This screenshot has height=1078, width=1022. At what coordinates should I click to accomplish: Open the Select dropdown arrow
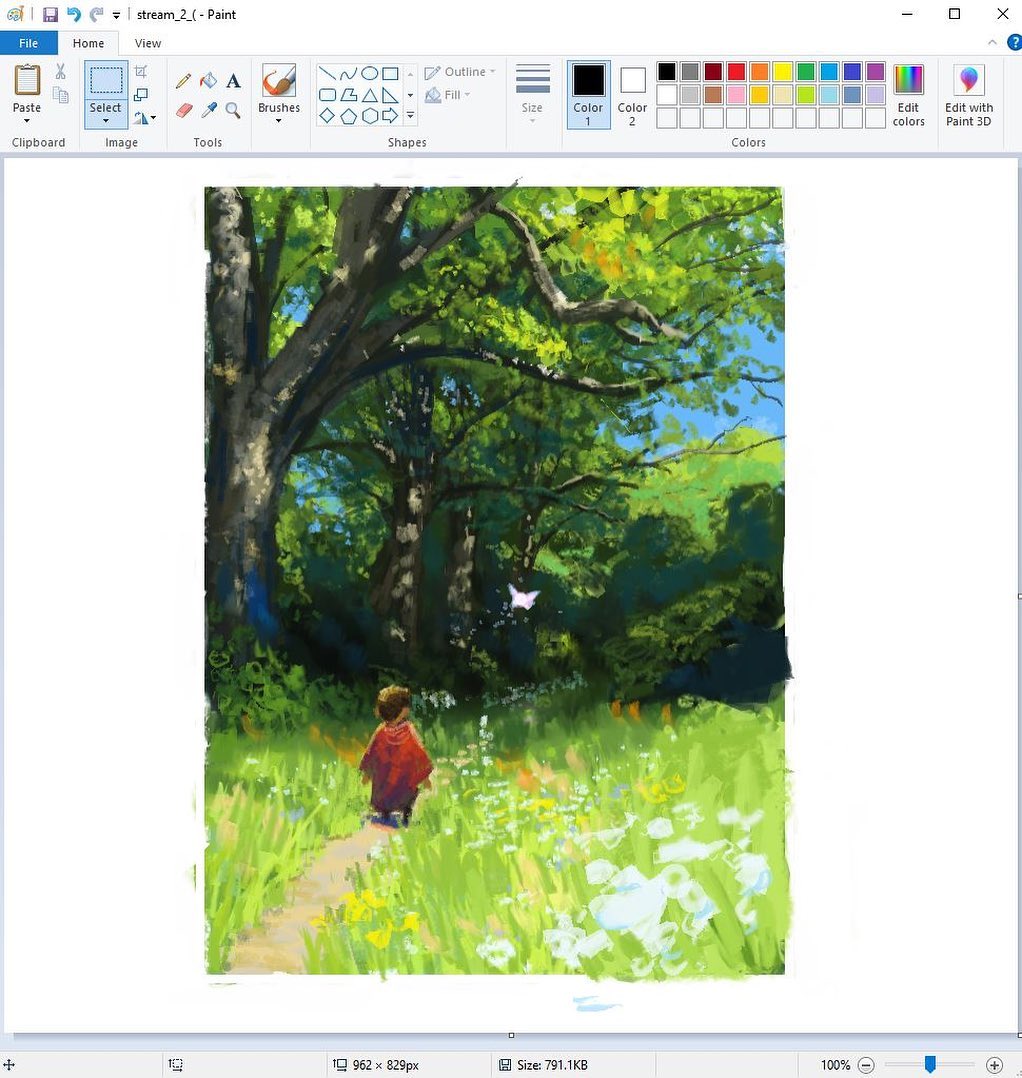coord(106,121)
